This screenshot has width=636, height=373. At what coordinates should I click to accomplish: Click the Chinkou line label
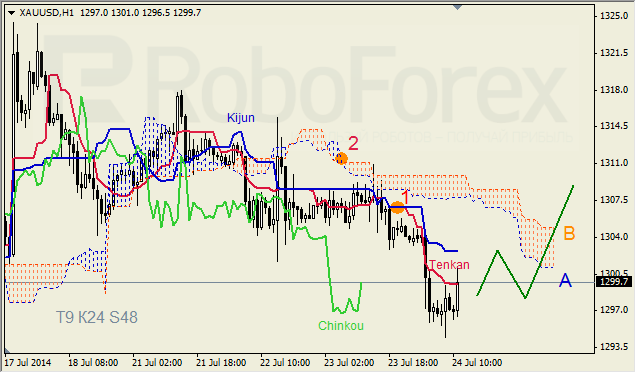(x=341, y=326)
